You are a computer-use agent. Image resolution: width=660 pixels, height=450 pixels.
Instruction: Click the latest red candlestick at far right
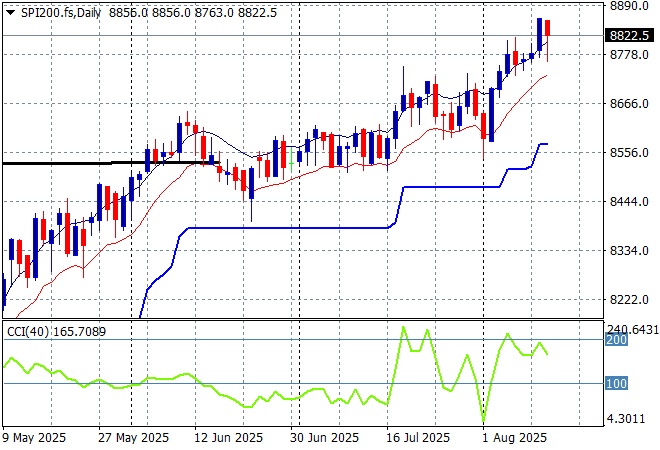click(547, 29)
